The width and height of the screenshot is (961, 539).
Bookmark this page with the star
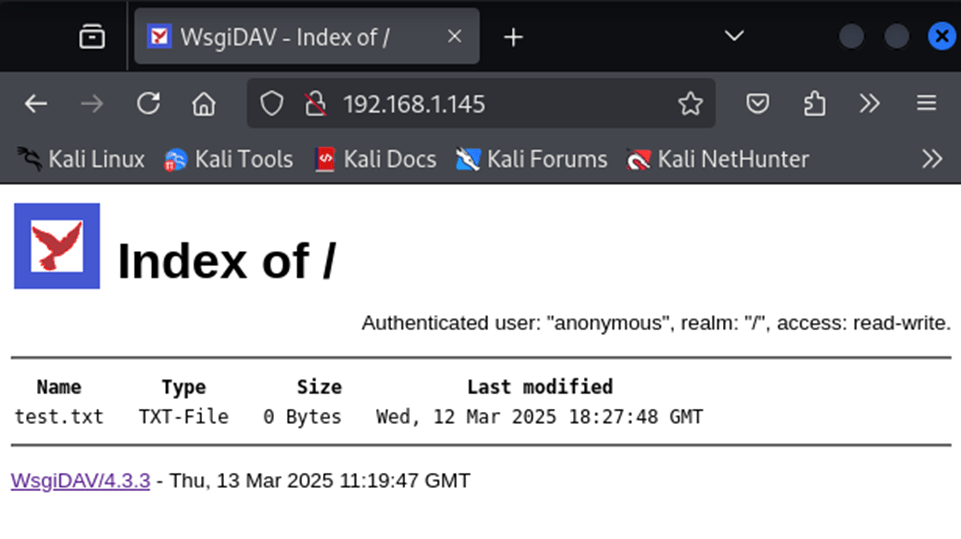(690, 104)
